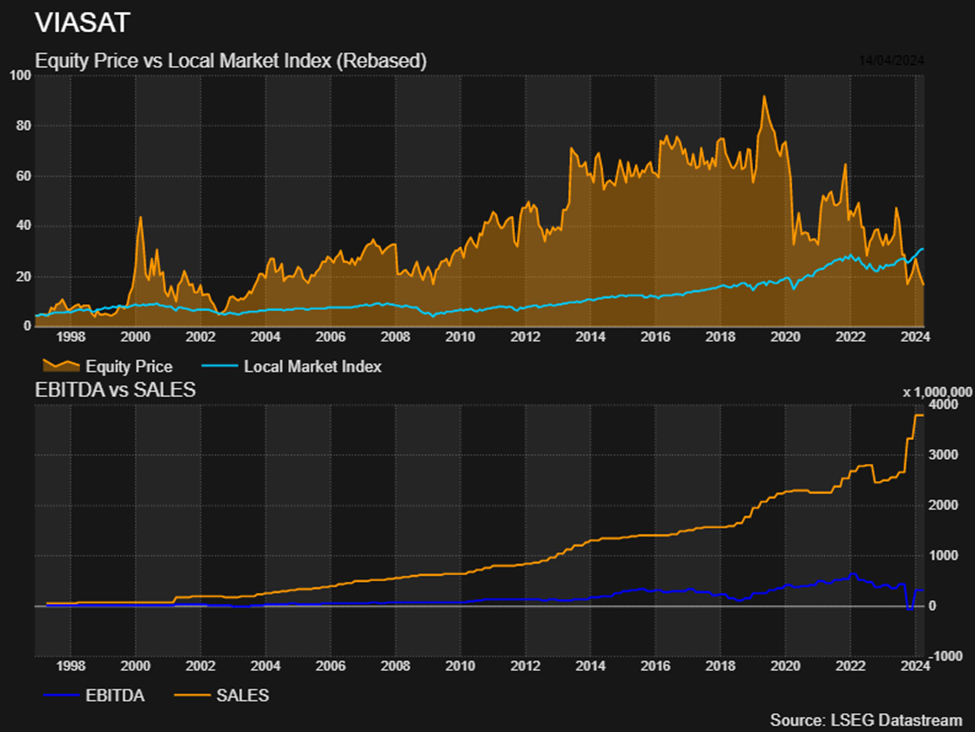This screenshot has width=975, height=732.
Task: Click 2012 on the equity price chart axis
Action: click(525, 337)
